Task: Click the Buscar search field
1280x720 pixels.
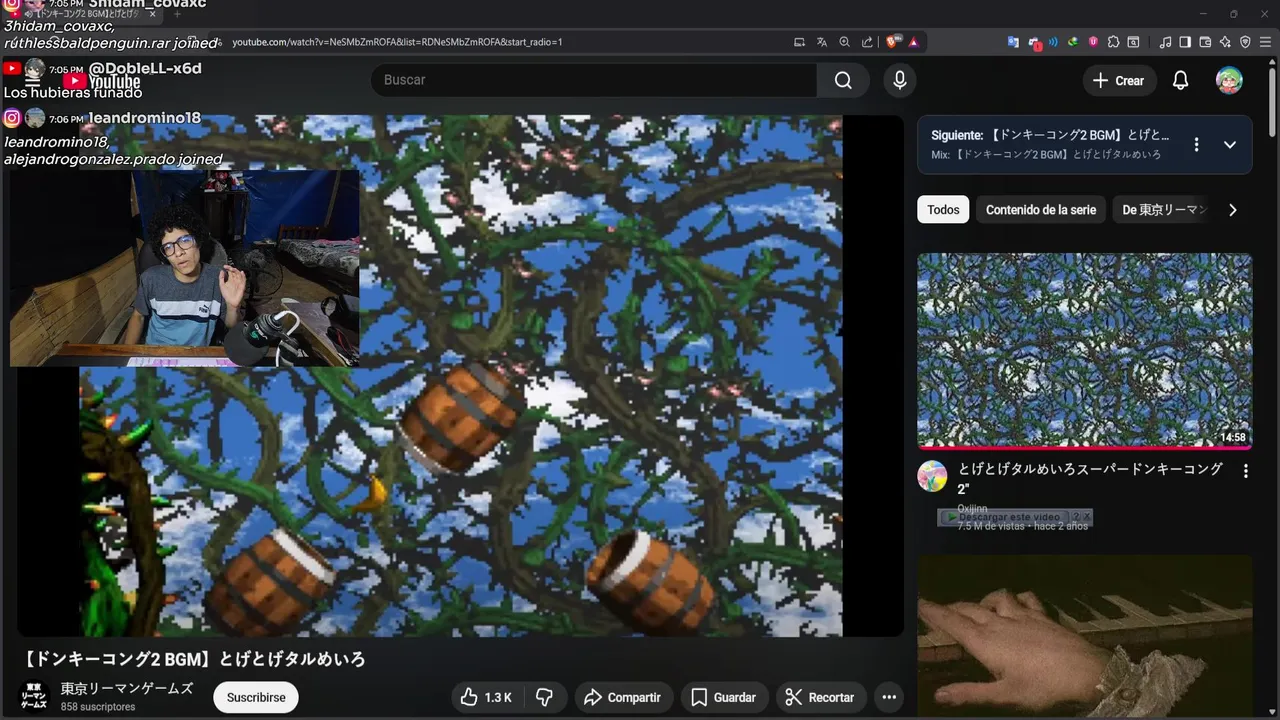Action: [592, 80]
